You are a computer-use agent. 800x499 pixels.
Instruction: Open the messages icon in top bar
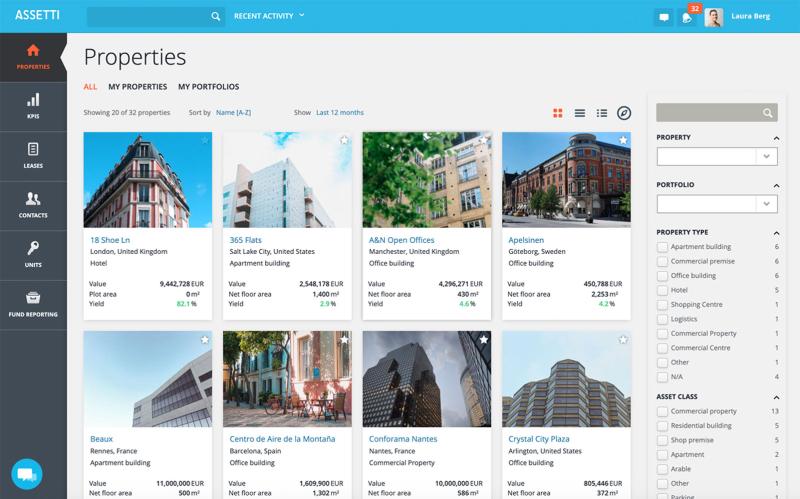664,17
